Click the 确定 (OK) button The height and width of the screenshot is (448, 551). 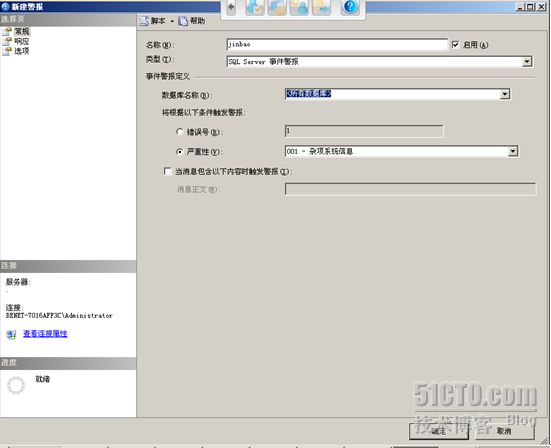pyautogui.click(x=439, y=431)
